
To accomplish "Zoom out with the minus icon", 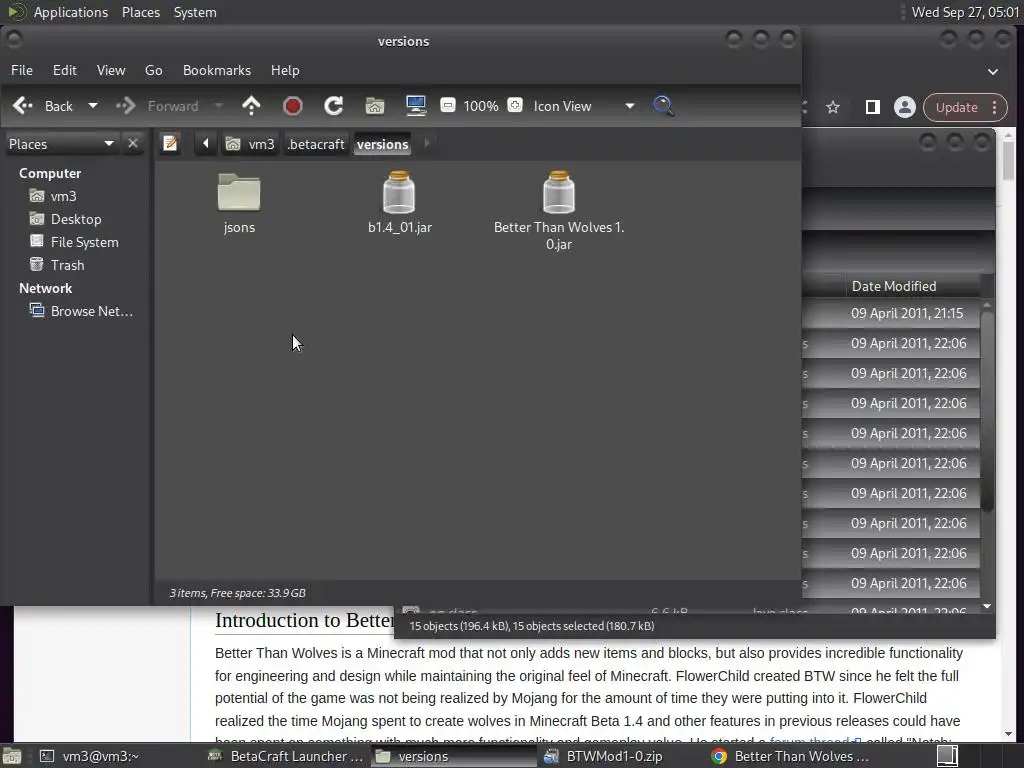I will pyautogui.click(x=447, y=105).
